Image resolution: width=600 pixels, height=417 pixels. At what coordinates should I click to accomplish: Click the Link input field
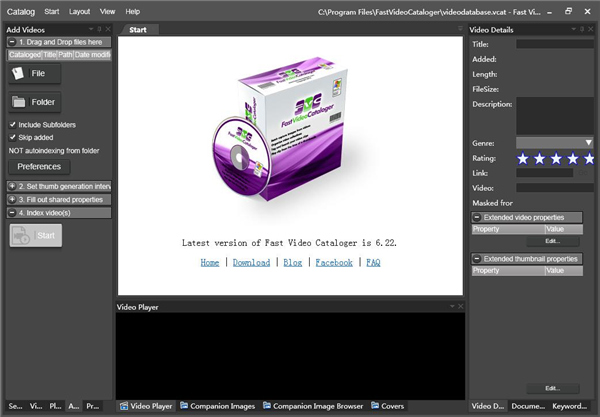pyautogui.click(x=545, y=173)
